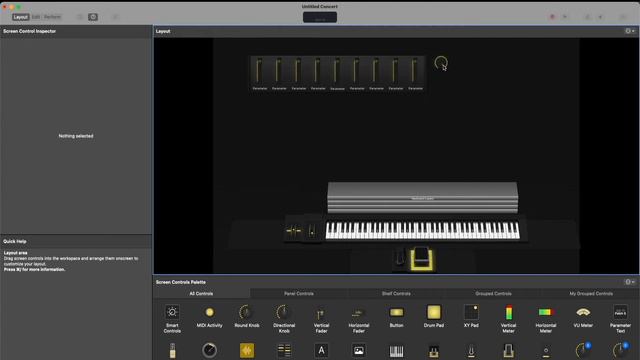Switch to the All Controls tab

(x=201, y=293)
